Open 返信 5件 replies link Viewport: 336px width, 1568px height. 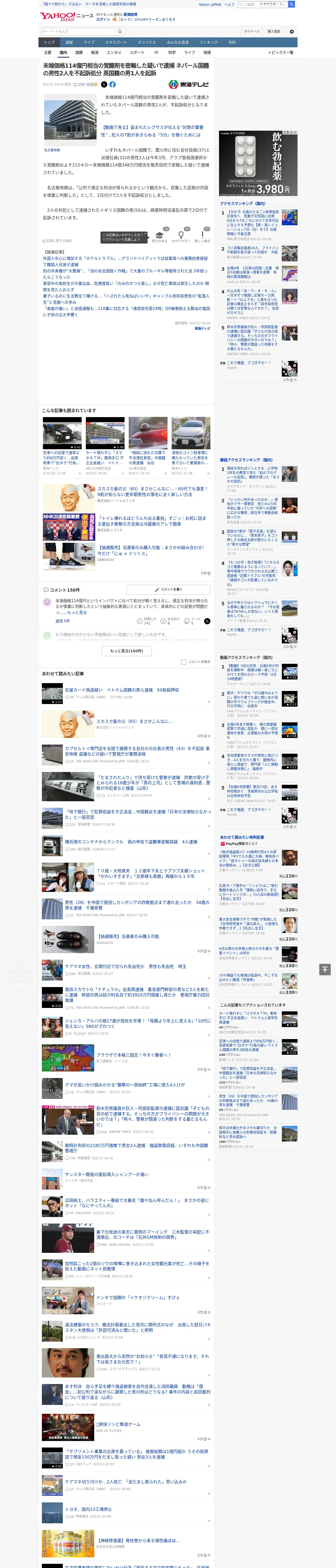pos(63,621)
